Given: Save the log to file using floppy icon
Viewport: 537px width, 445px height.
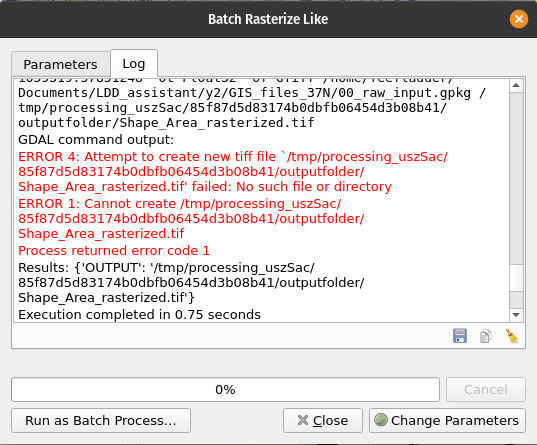Looking at the screenshot, I should pos(460,336).
